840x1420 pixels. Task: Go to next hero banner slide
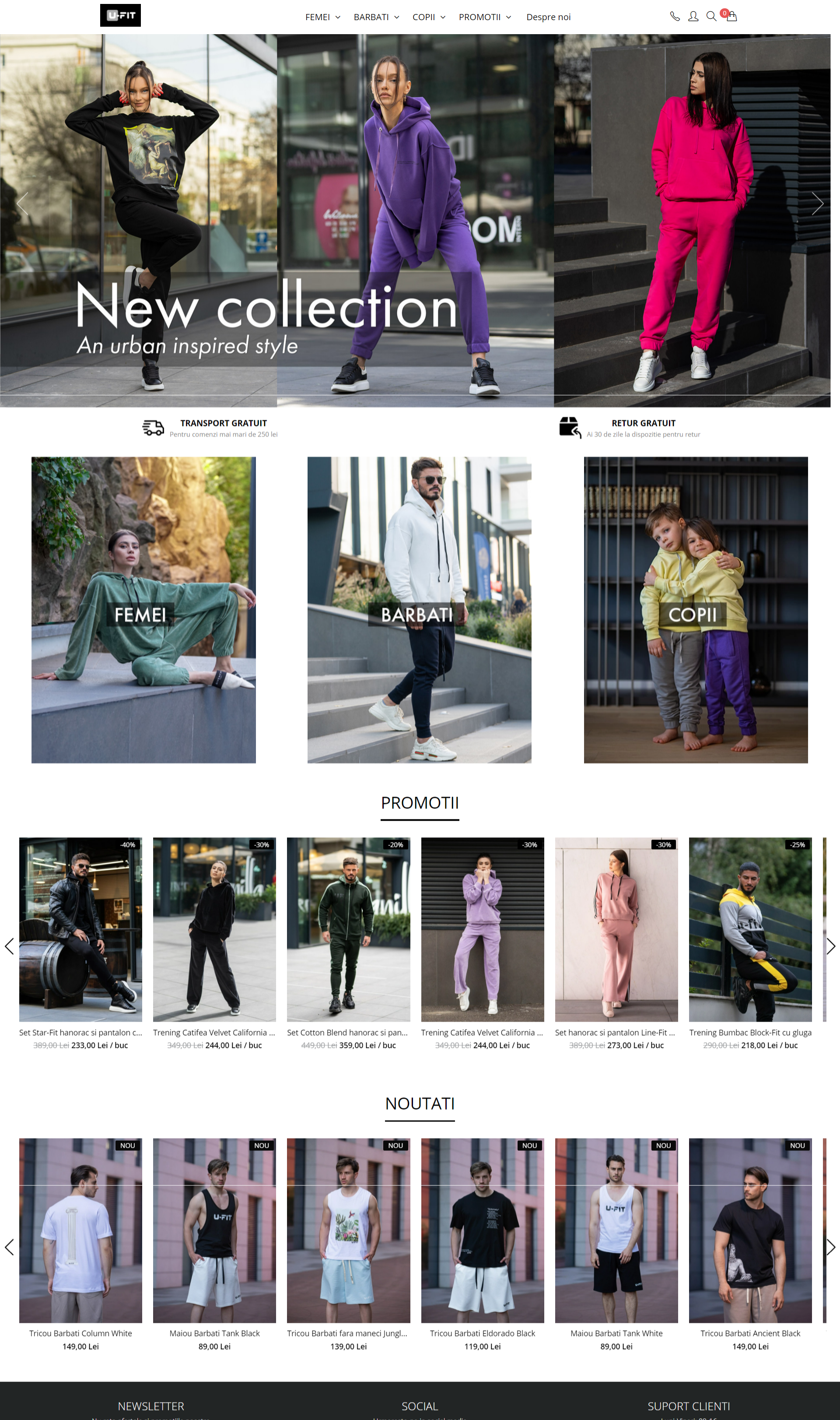pyautogui.click(x=817, y=203)
